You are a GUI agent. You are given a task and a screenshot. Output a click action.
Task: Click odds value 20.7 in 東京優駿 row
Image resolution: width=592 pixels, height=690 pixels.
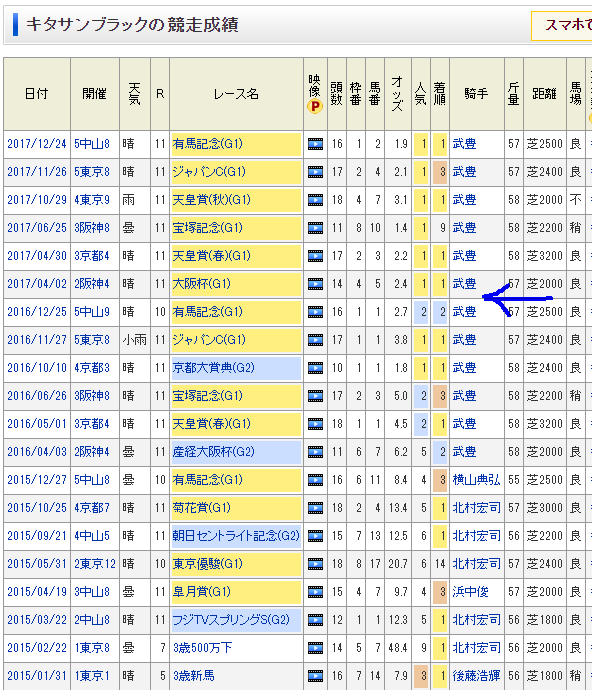click(398, 564)
